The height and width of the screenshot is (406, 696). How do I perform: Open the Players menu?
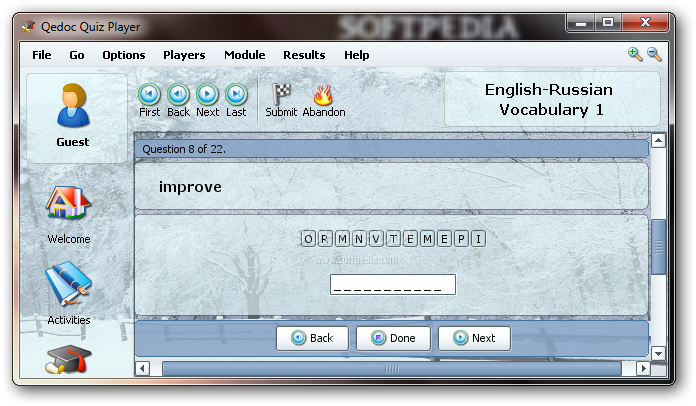tap(184, 55)
